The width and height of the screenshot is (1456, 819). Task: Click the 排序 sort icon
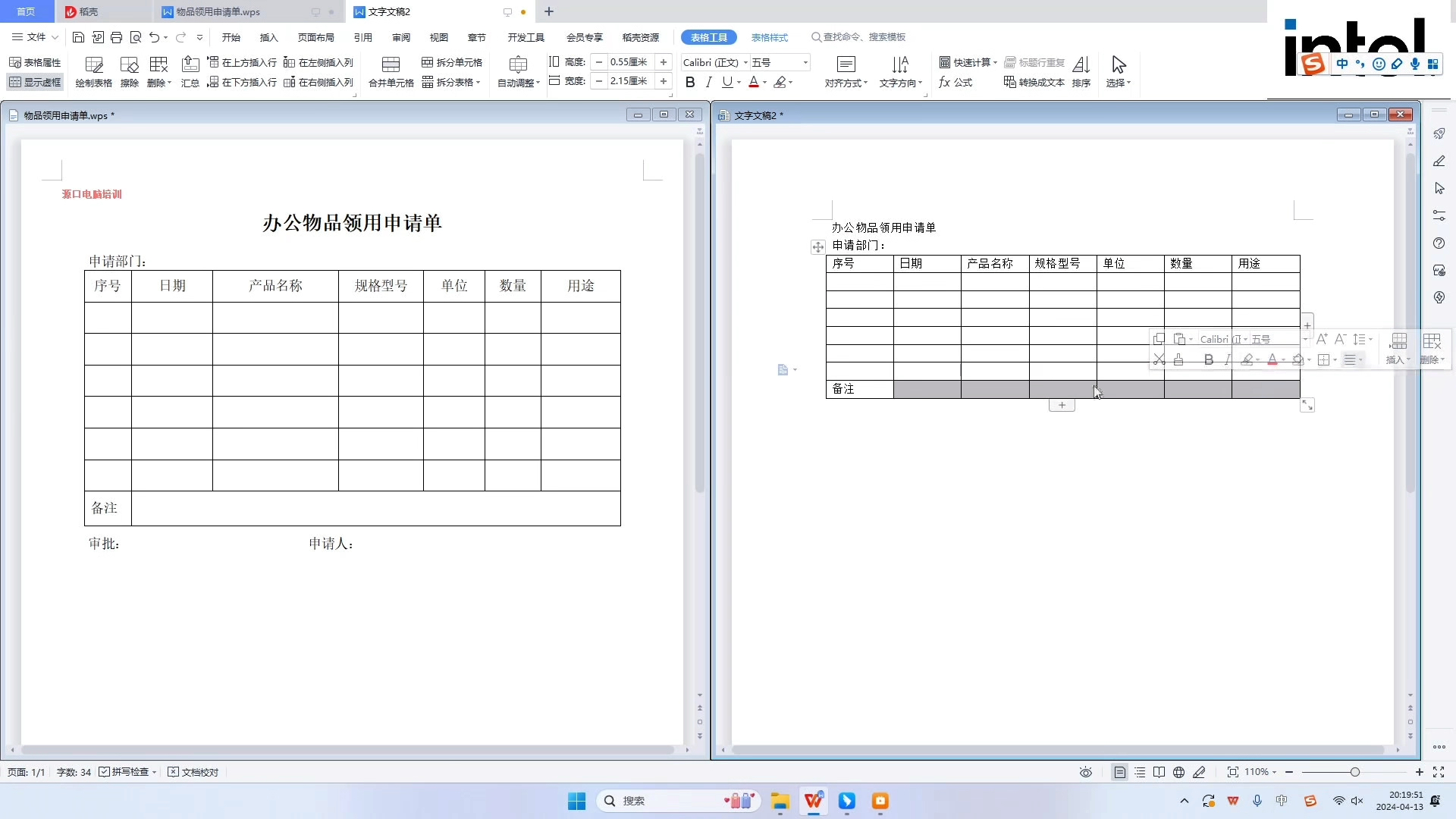point(1081,72)
